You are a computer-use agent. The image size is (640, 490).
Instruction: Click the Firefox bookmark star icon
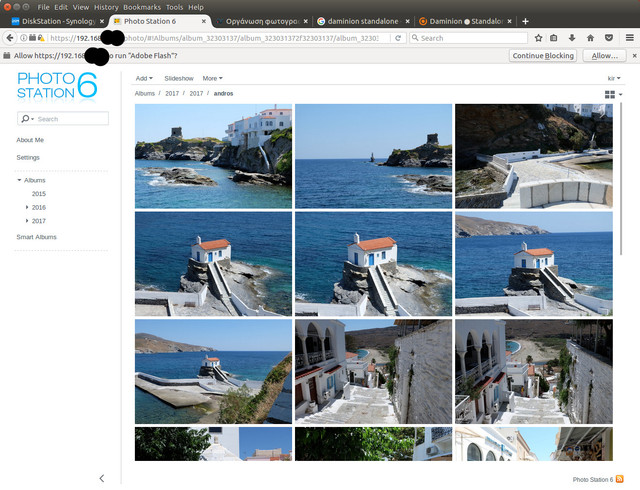[x=538, y=38]
